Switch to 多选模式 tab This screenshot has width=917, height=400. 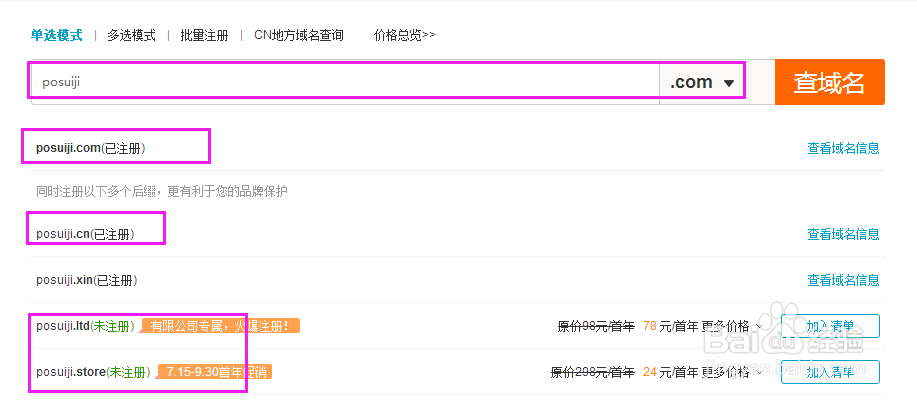pyautogui.click(x=131, y=35)
